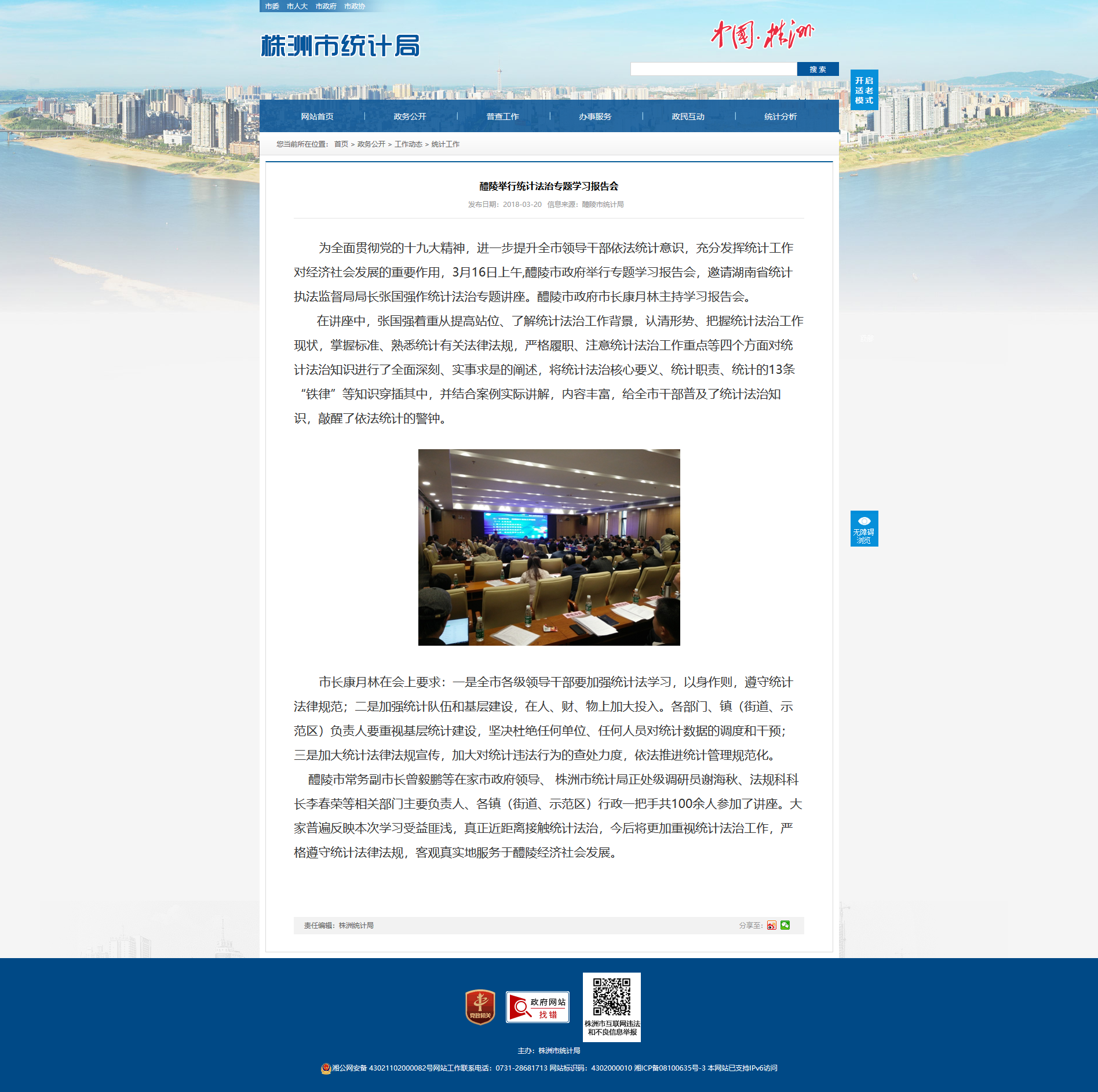Share article via WeChat icon
Viewport: 1098px width, 1092px height.
click(785, 925)
